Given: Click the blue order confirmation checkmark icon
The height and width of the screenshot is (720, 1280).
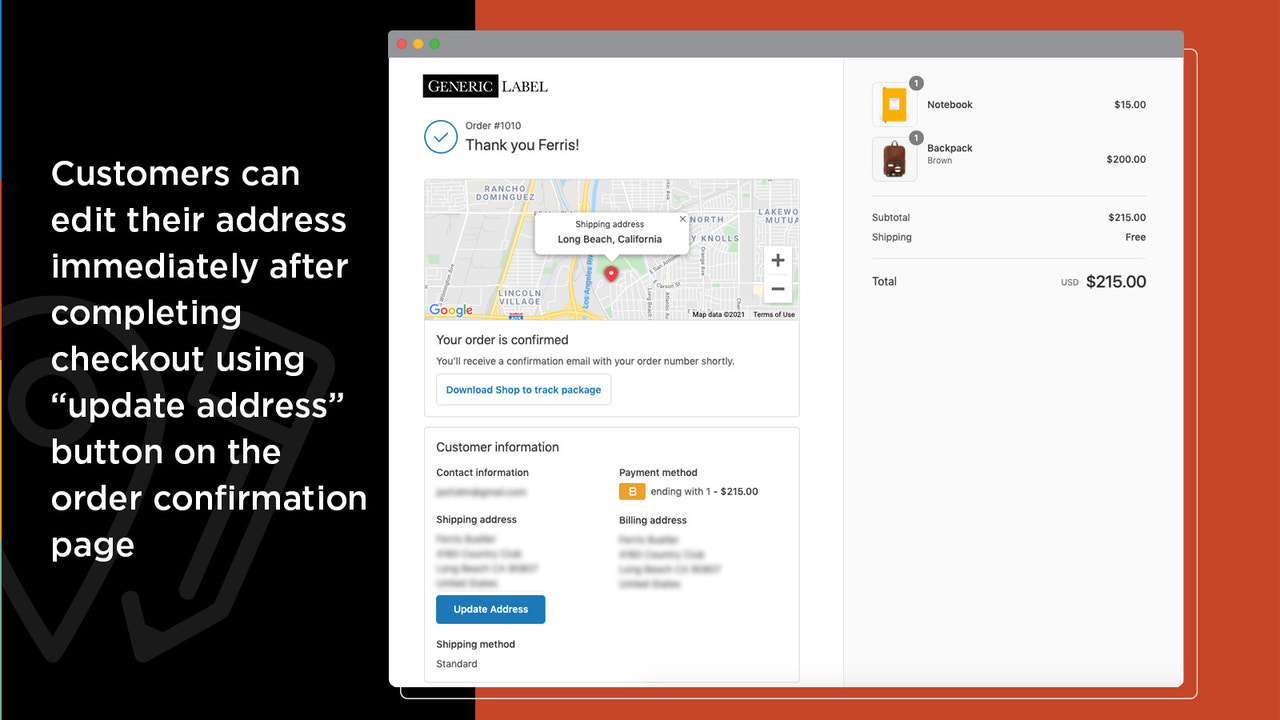Looking at the screenshot, I should 440,137.
